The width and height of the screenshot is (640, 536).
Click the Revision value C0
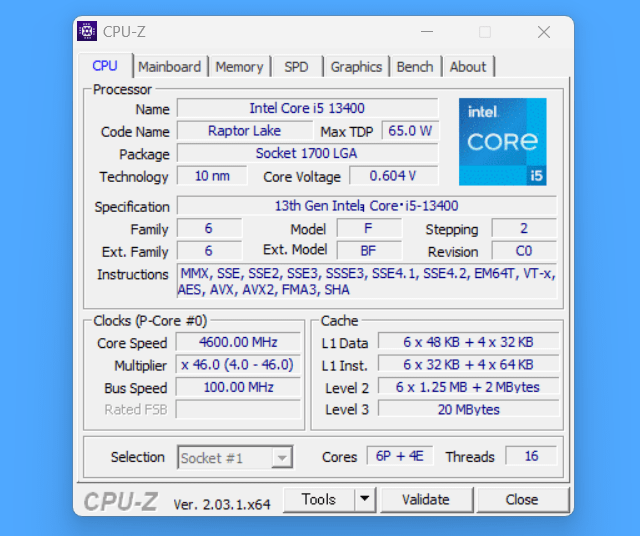tap(524, 251)
